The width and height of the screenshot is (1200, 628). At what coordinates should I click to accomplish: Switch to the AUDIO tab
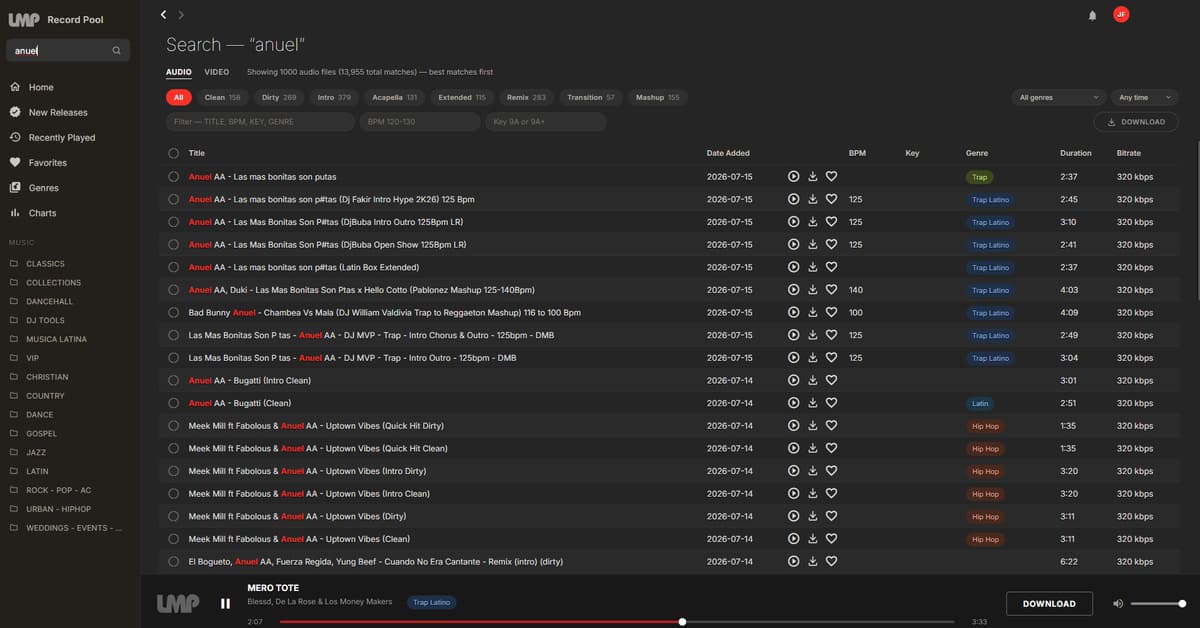click(x=179, y=72)
